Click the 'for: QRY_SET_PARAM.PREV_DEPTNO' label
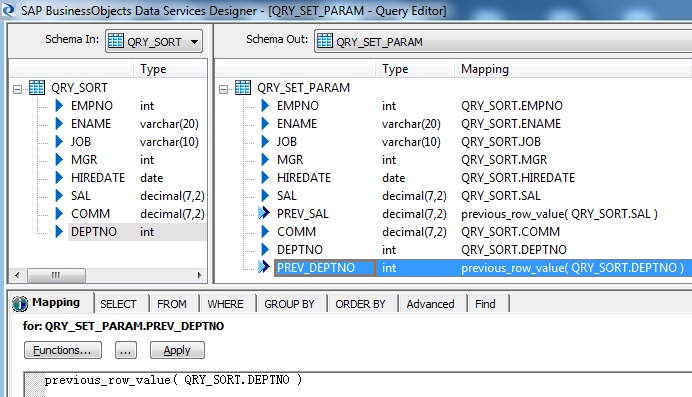This screenshot has width=692, height=397. tap(124, 326)
